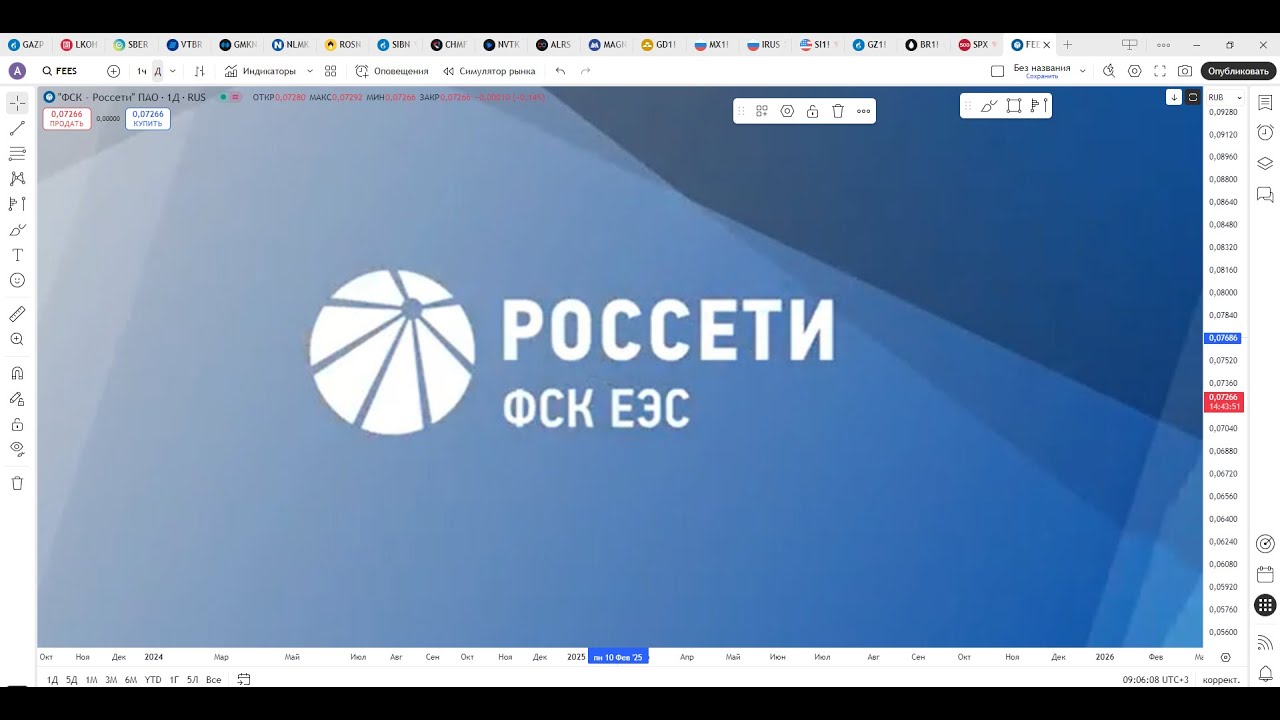Open the watchlist panel
1280x720 pixels.
pos(1265,103)
